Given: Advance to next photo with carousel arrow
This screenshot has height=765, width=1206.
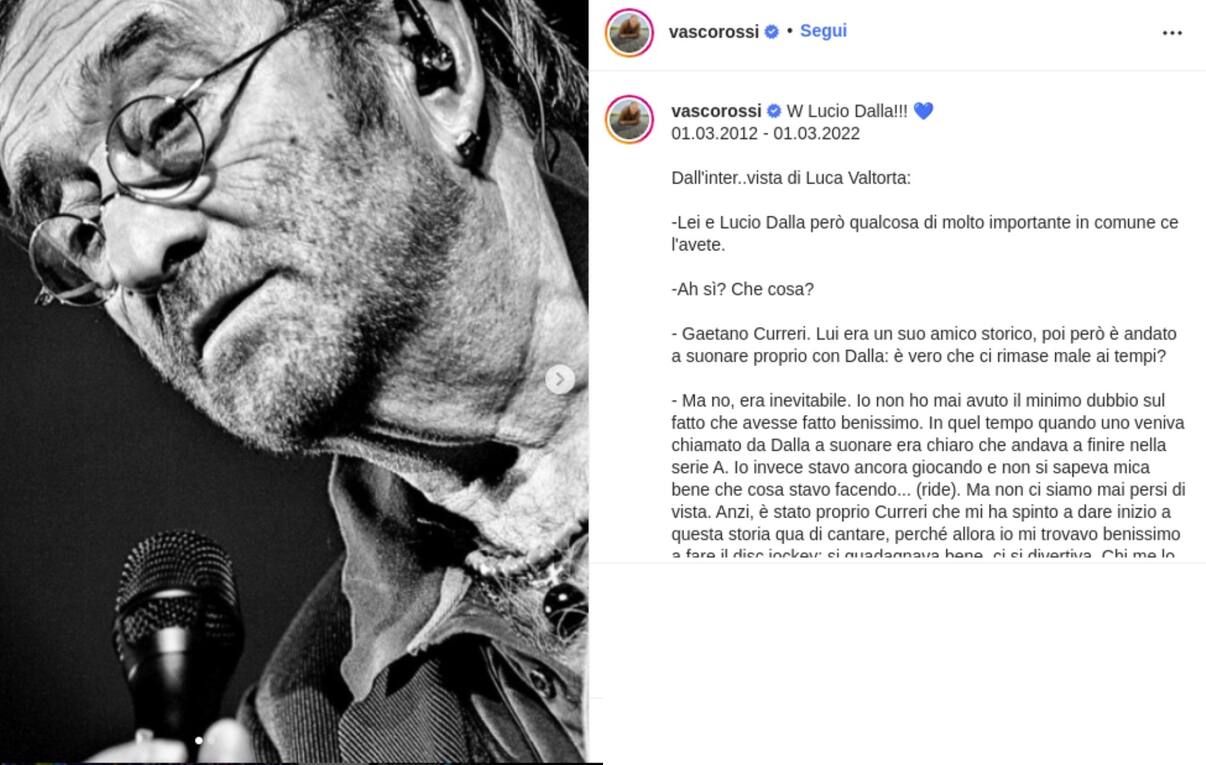Looking at the screenshot, I should 560,379.
